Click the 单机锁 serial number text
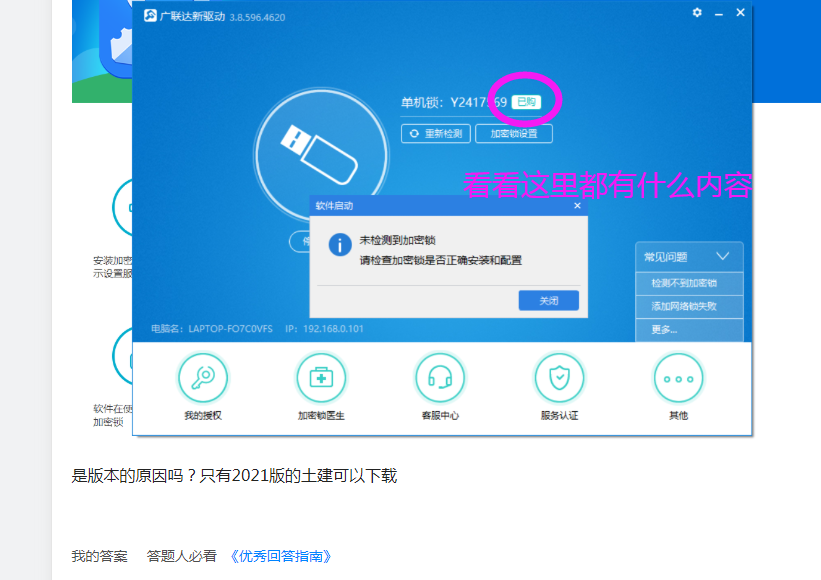This screenshot has height=580, width=821. click(x=454, y=102)
